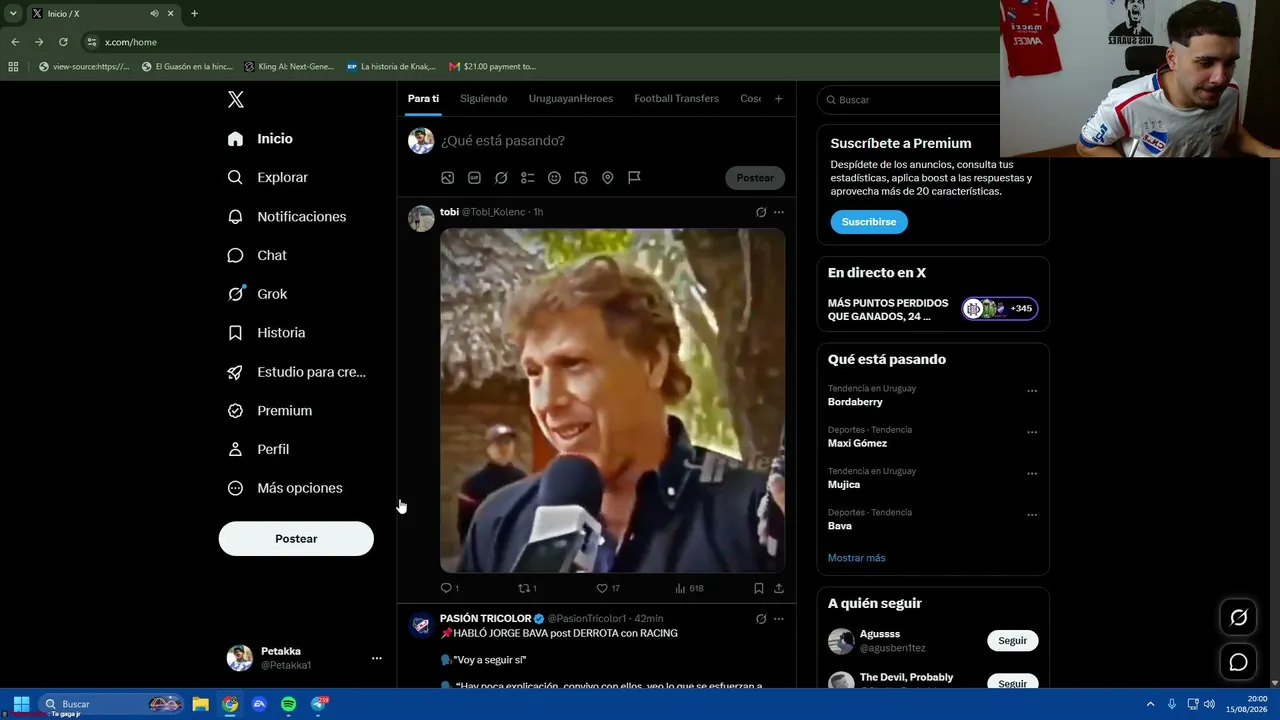Ask Grok about tobi's post
The width and height of the screenshot is (1280, 720).
pyautogui.click(x=761, y=212)
